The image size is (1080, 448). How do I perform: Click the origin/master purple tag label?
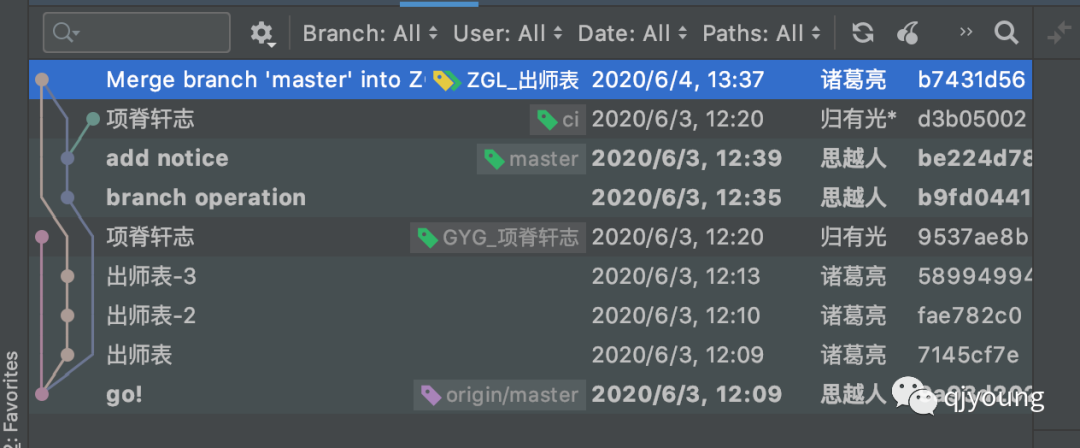500,395
